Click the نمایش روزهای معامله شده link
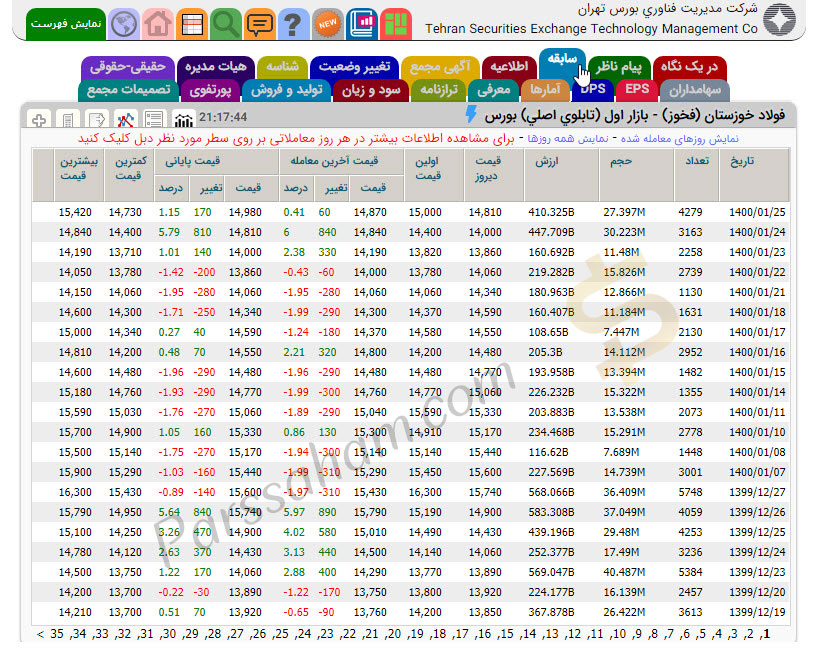Viewport: 818px width, 648px height. (x=680, y=139)
